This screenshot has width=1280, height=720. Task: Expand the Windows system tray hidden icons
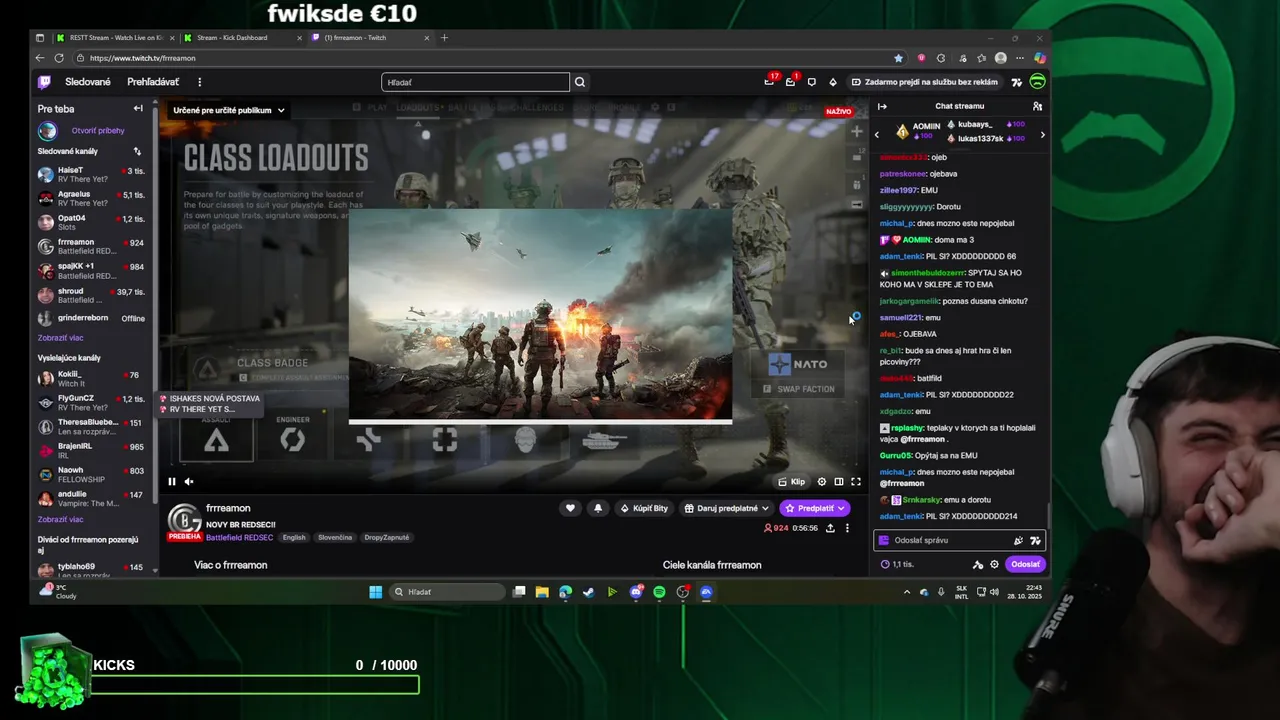pos(907,592)
